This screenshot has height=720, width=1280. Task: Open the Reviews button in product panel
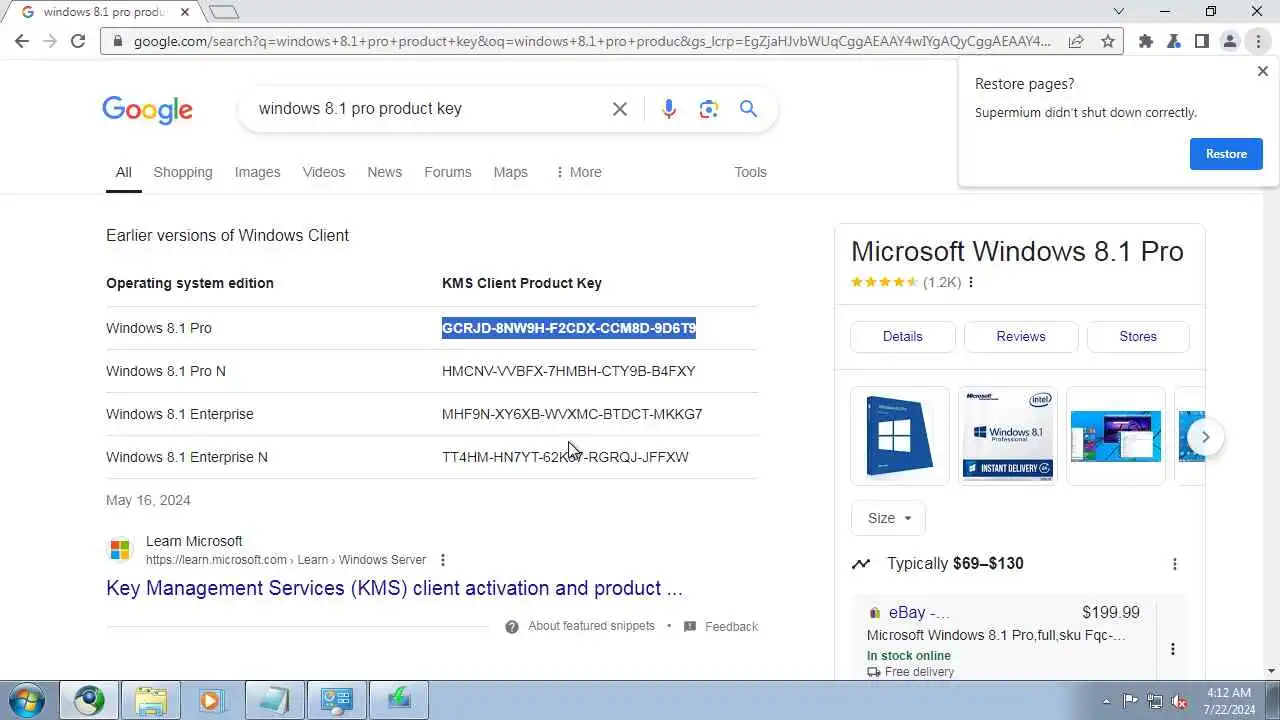pyautogui.click(x=1021, y=336)
